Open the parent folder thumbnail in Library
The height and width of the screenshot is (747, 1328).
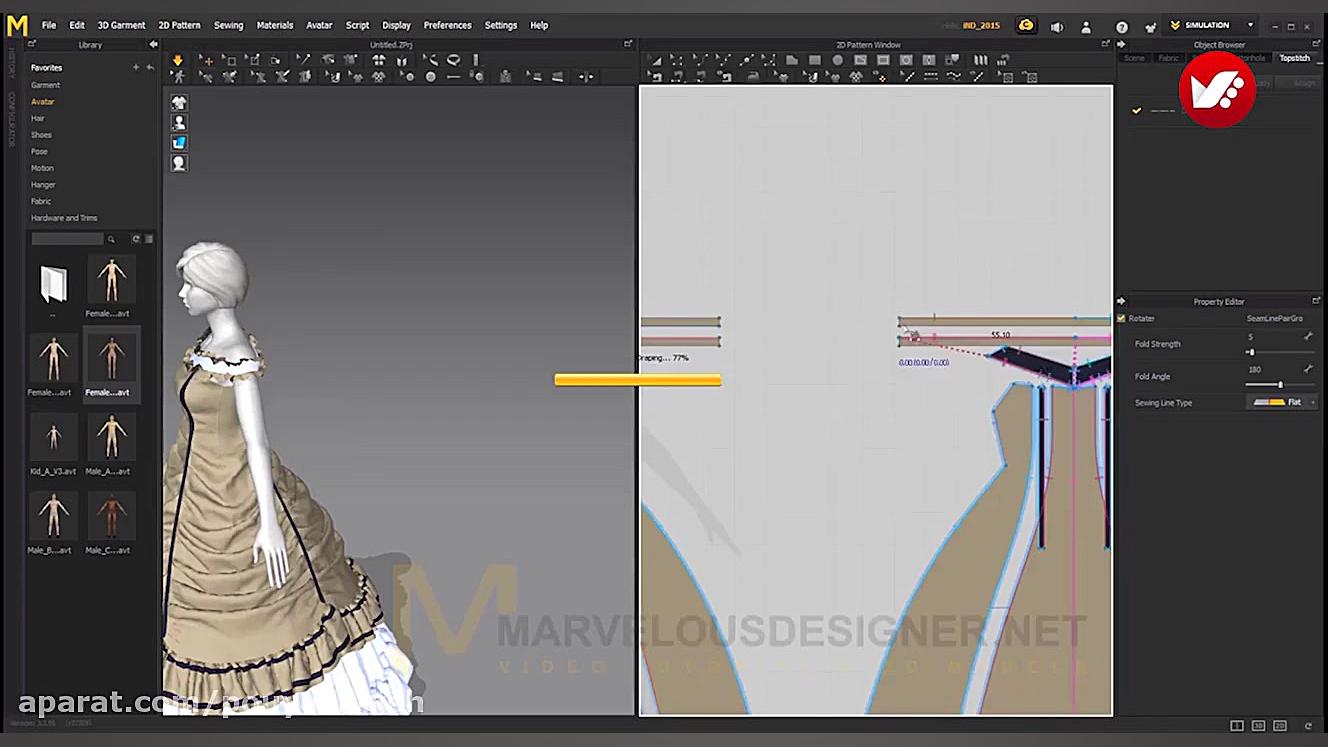(54, 286)
